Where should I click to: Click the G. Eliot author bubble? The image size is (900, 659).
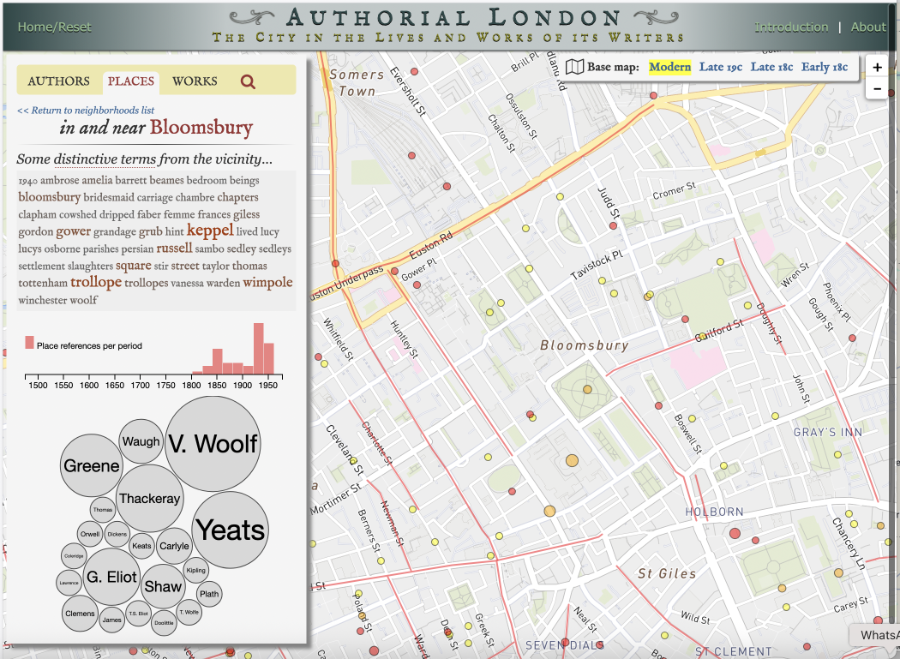pyautogui.click(x=110, y=577)
